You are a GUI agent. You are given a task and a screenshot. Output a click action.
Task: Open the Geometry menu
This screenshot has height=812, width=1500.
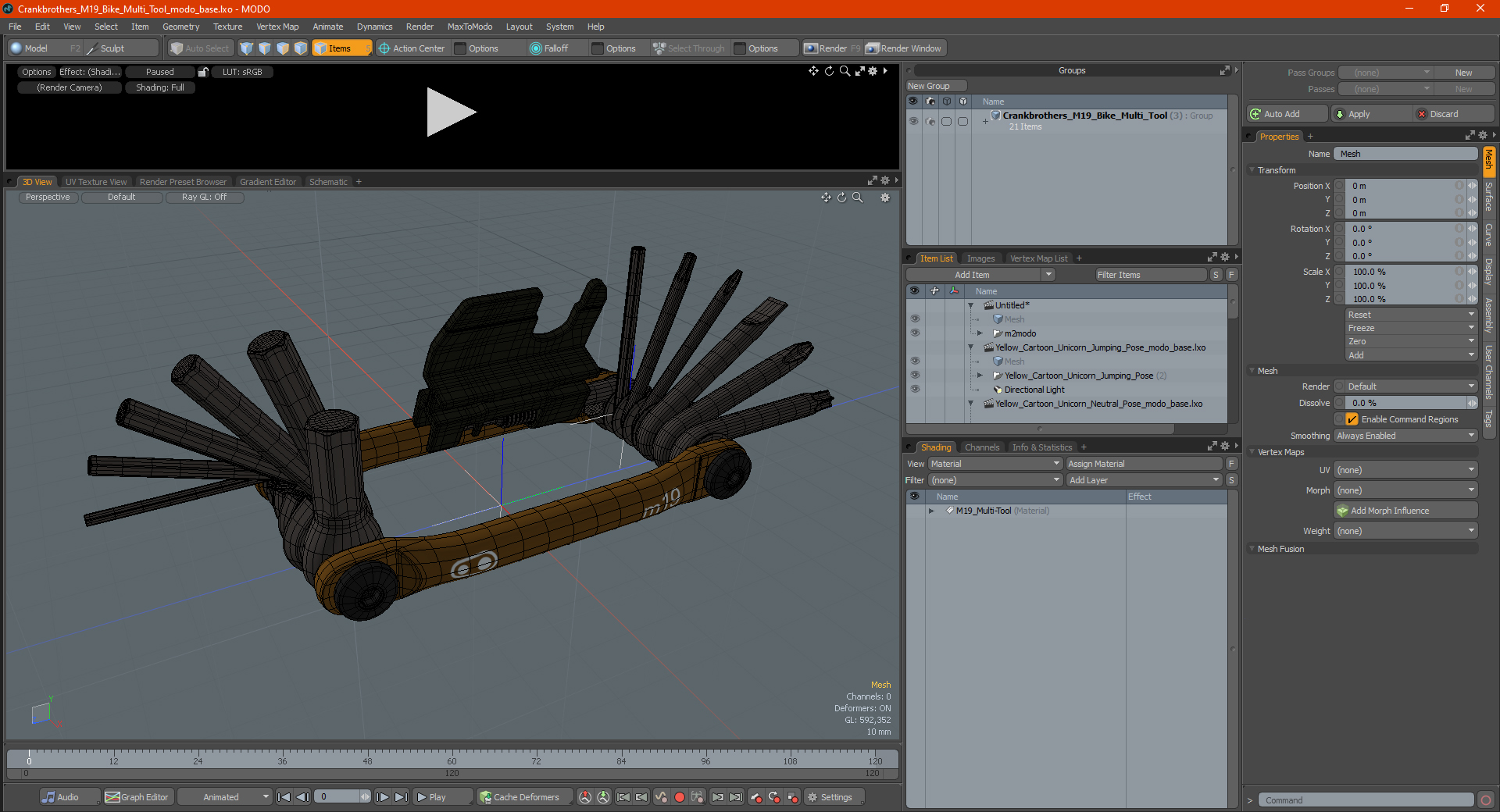[180, 27]
